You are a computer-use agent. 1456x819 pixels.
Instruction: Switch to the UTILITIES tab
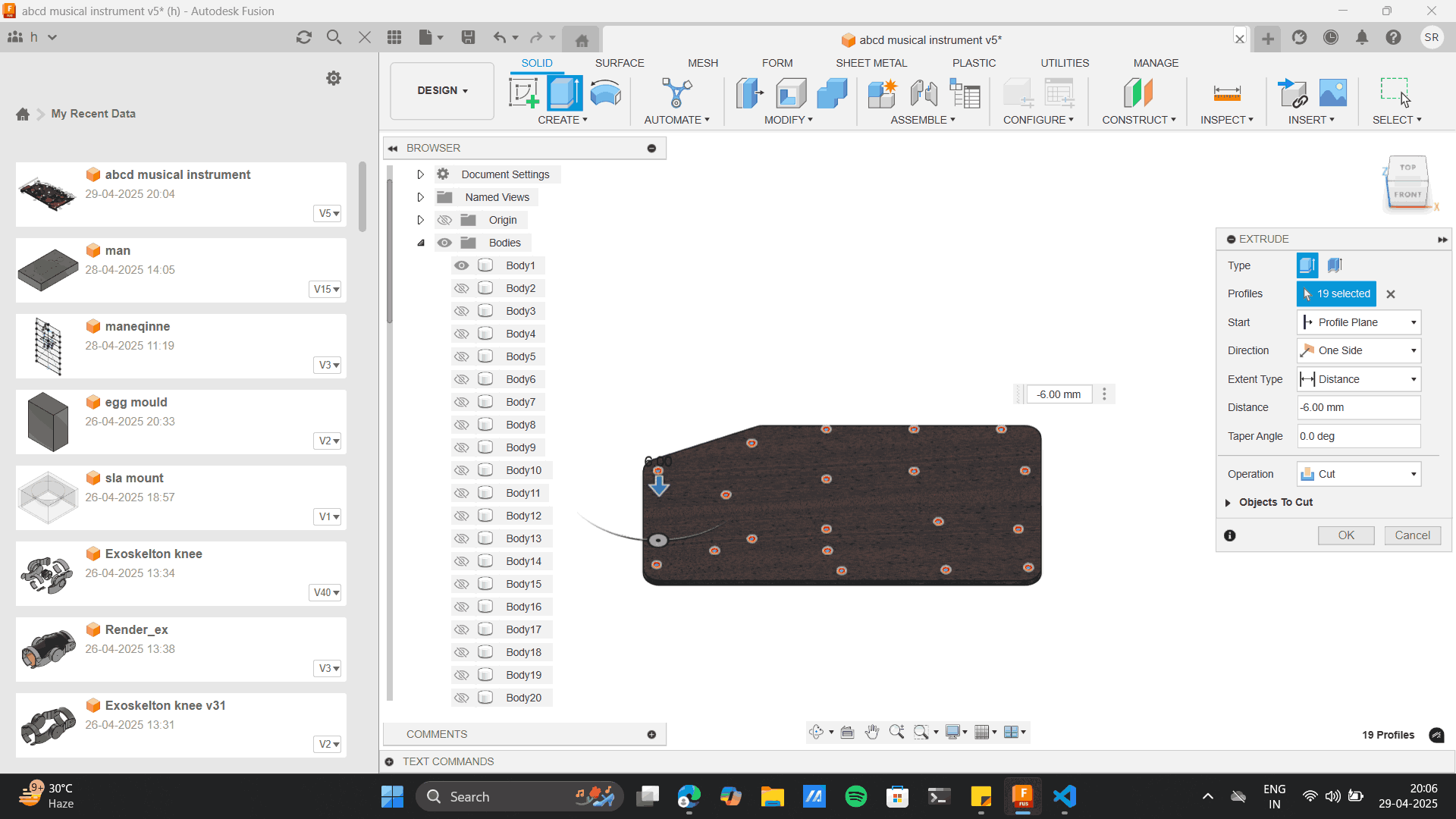click(1065, 63)
